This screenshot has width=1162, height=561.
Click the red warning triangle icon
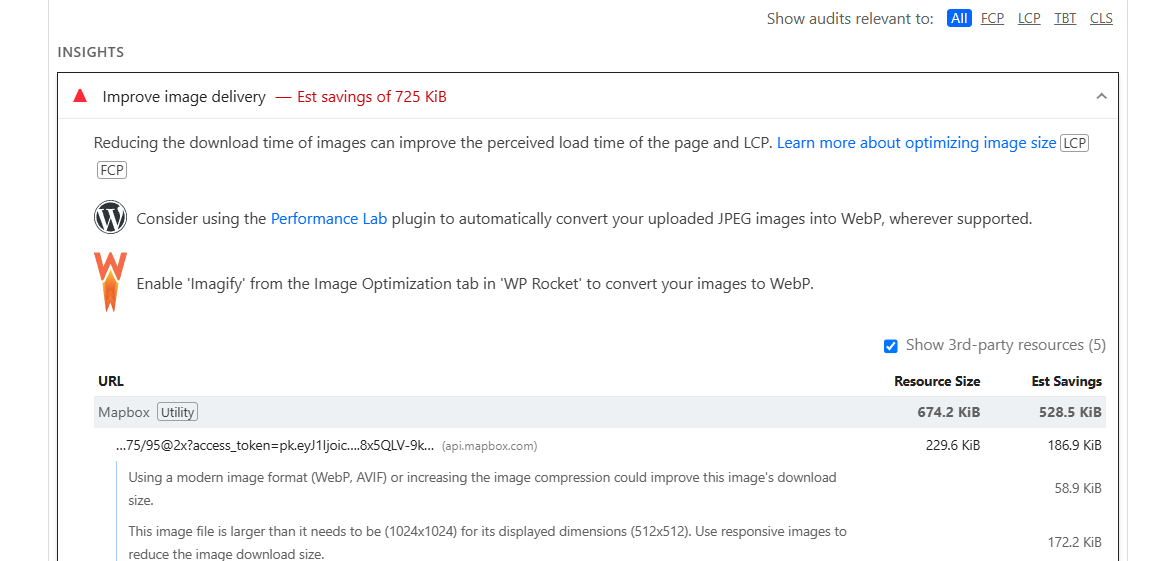coord(80,97)
